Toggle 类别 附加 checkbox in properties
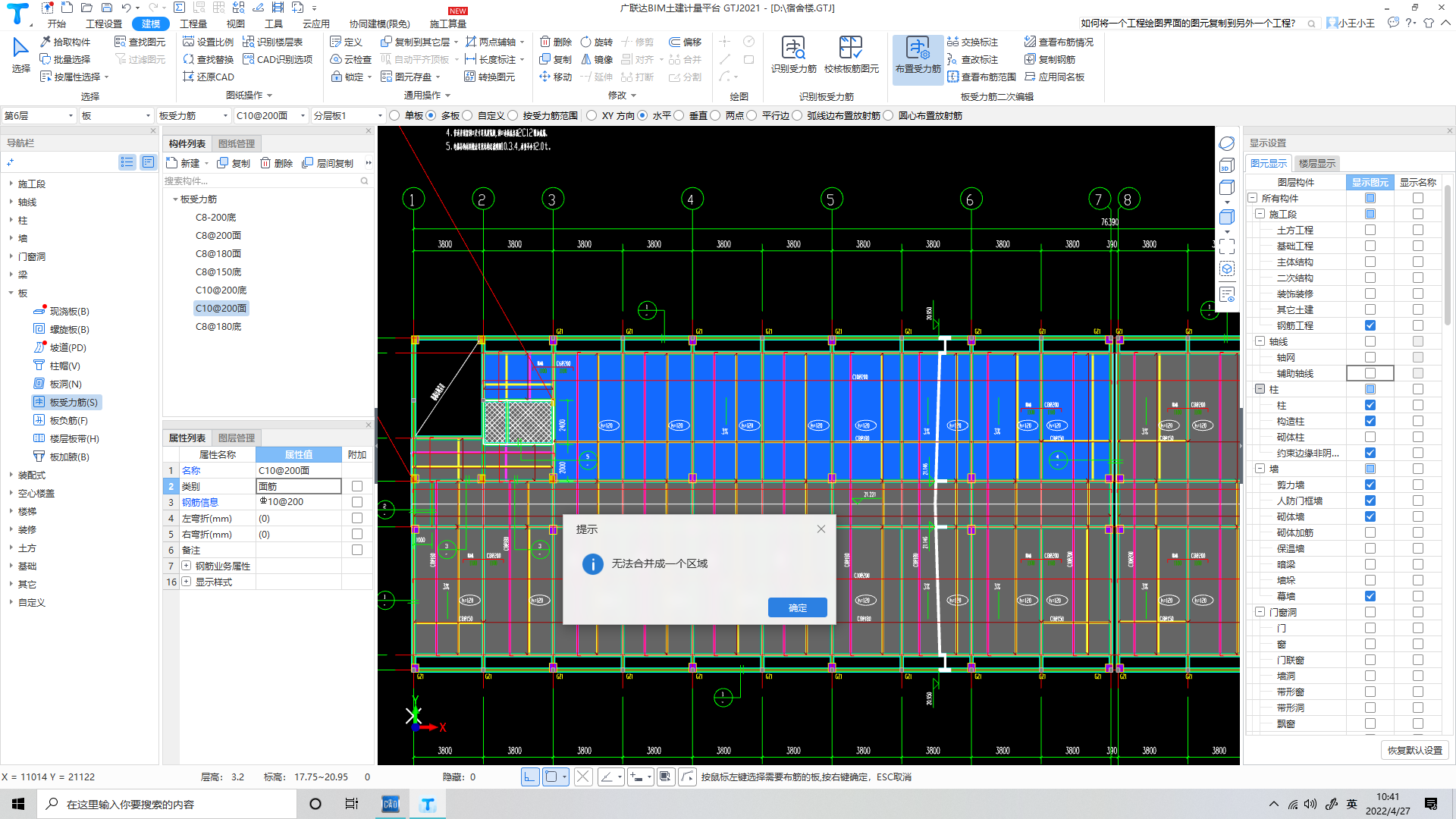1456x819 pixels. [357, 486]
